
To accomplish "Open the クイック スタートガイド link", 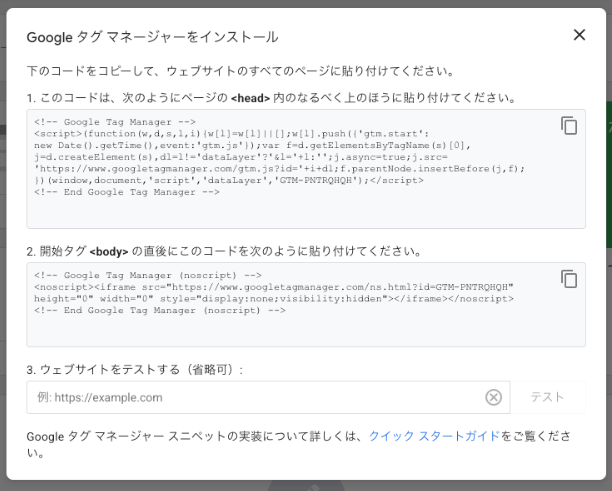I will tap(434, 436).
